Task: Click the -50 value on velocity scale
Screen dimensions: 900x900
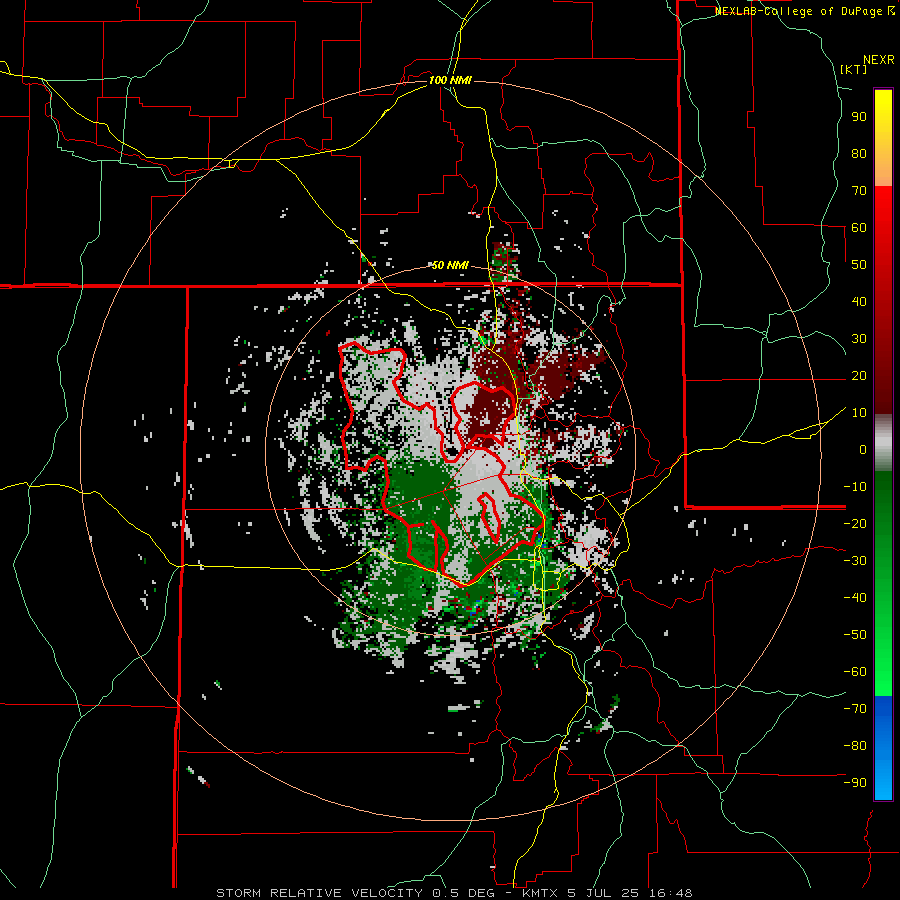Action: click(x=855, y=635)
